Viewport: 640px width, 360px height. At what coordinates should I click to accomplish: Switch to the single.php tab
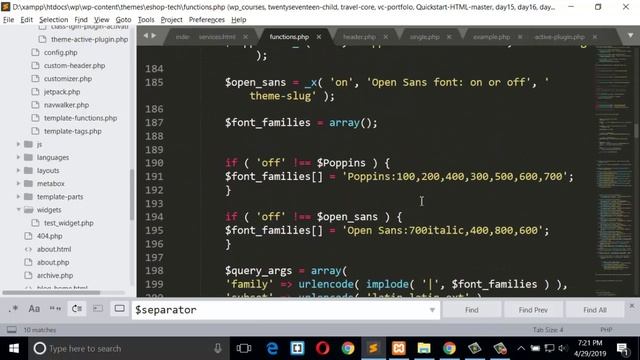[424, 37]
